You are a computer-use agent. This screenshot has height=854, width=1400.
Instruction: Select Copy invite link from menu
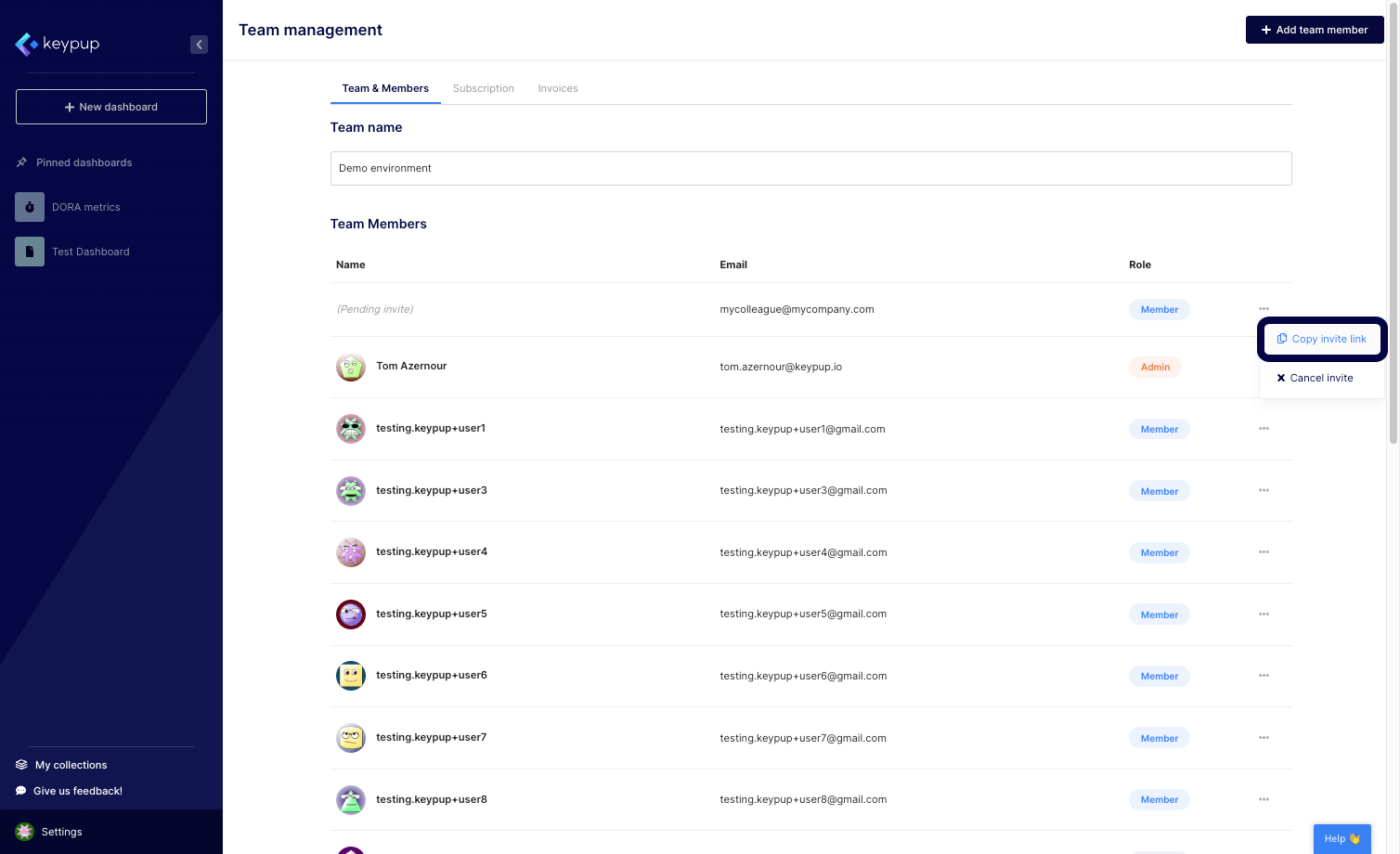coord(1322,339)
